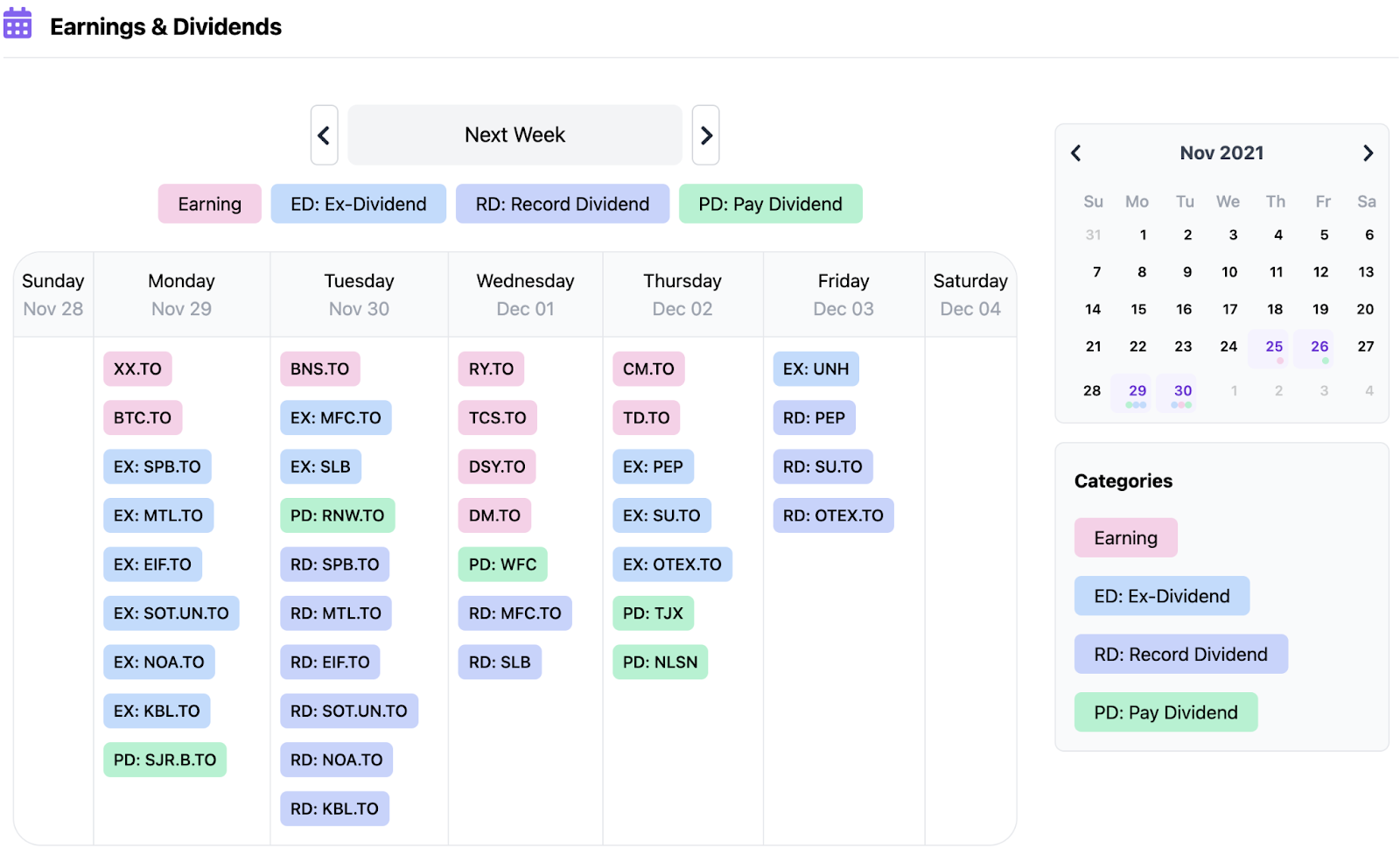Go to next month in mini calendar
This screenshot has height=855, width=1400.
[x=1368, y=153]
